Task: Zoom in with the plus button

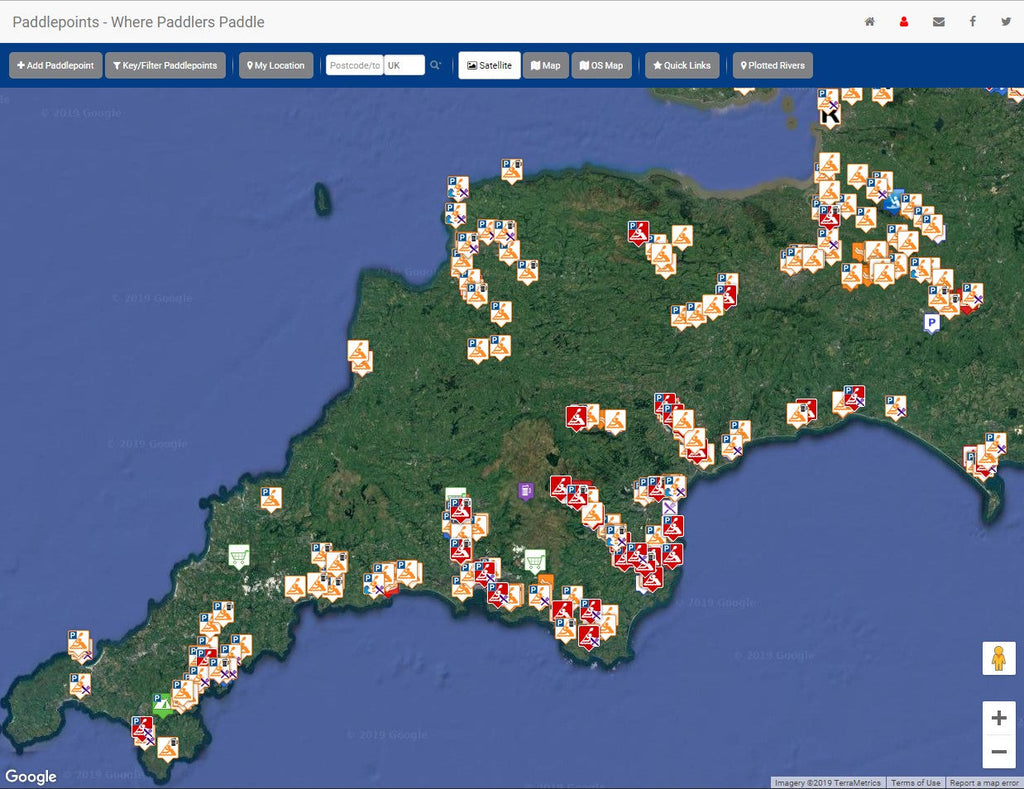Action: click(998, 718)
